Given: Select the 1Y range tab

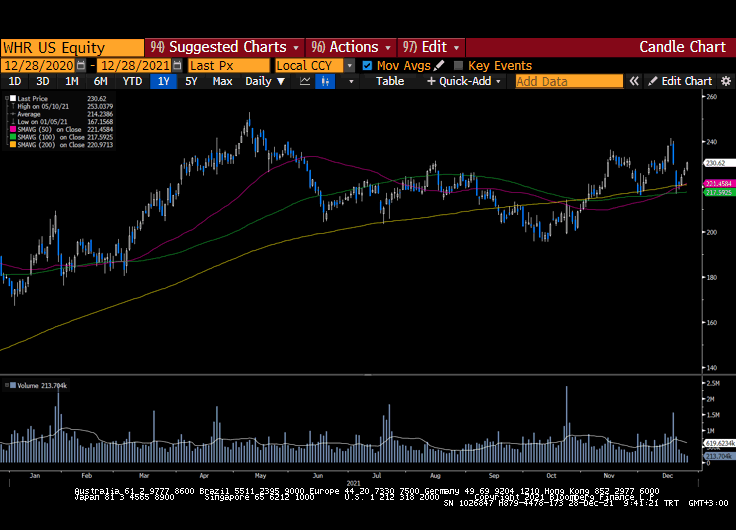Looking at the screenshot, I should pos(163,81).
